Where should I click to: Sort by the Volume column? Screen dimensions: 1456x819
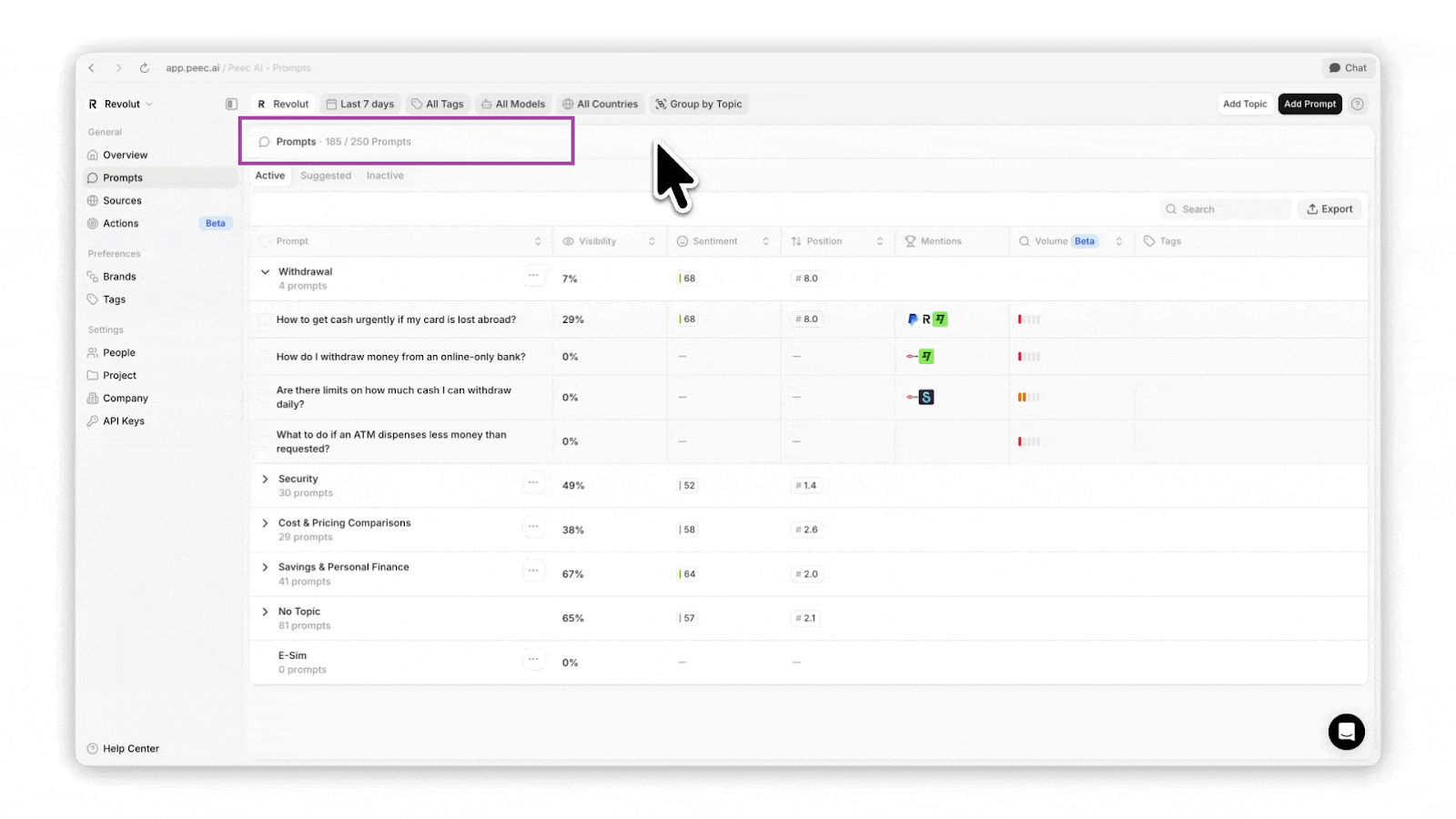(1119, 242)
